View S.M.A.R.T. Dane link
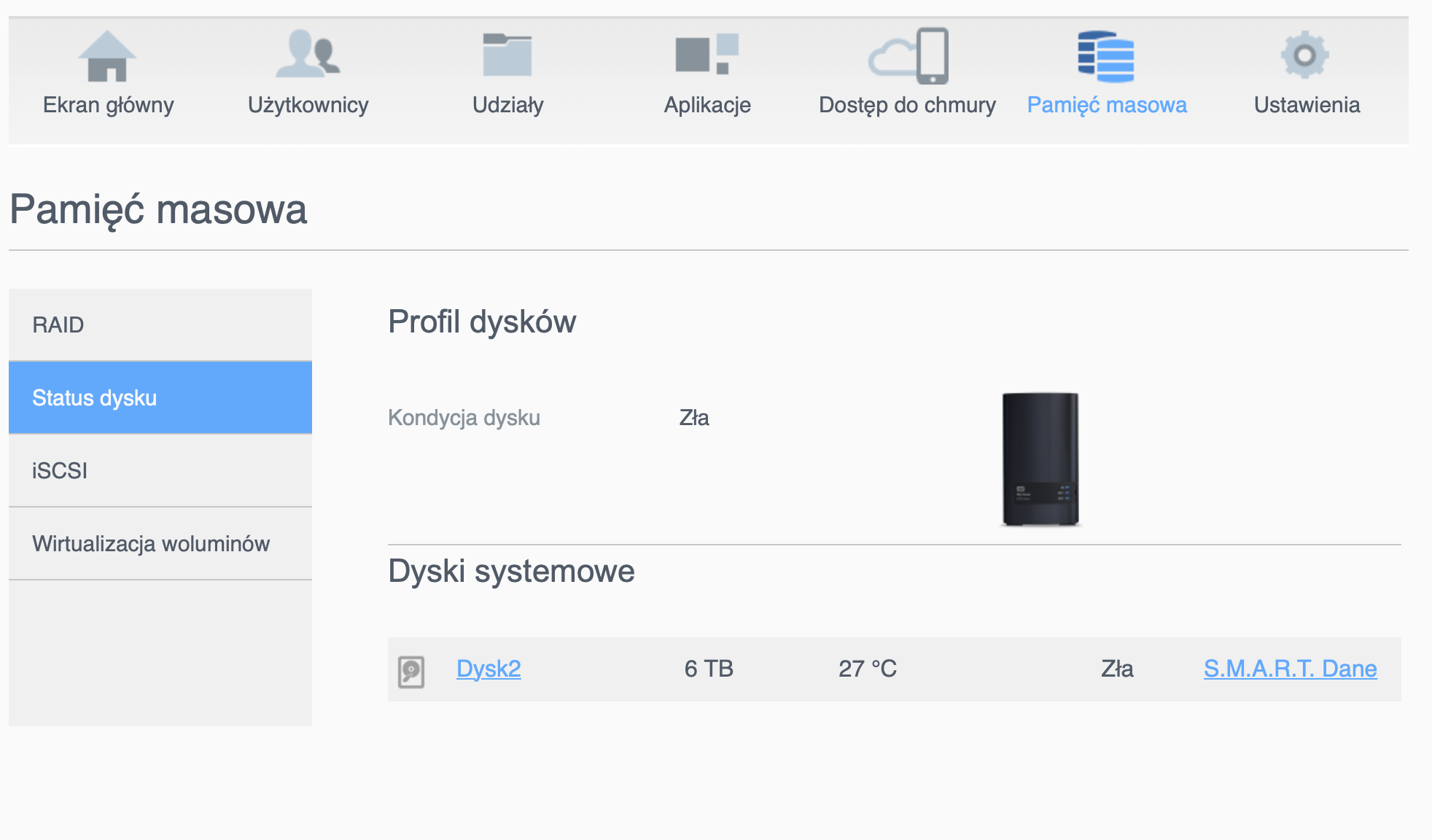 (x=1290, y=669)
